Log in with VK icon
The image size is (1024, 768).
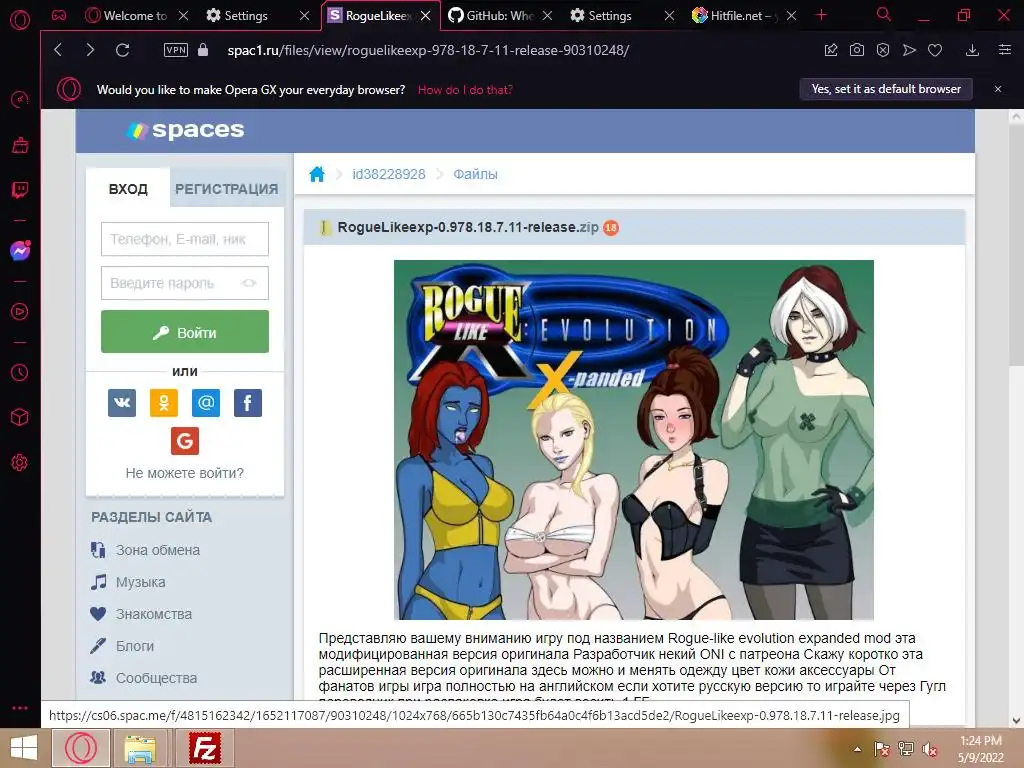(122, 402)
